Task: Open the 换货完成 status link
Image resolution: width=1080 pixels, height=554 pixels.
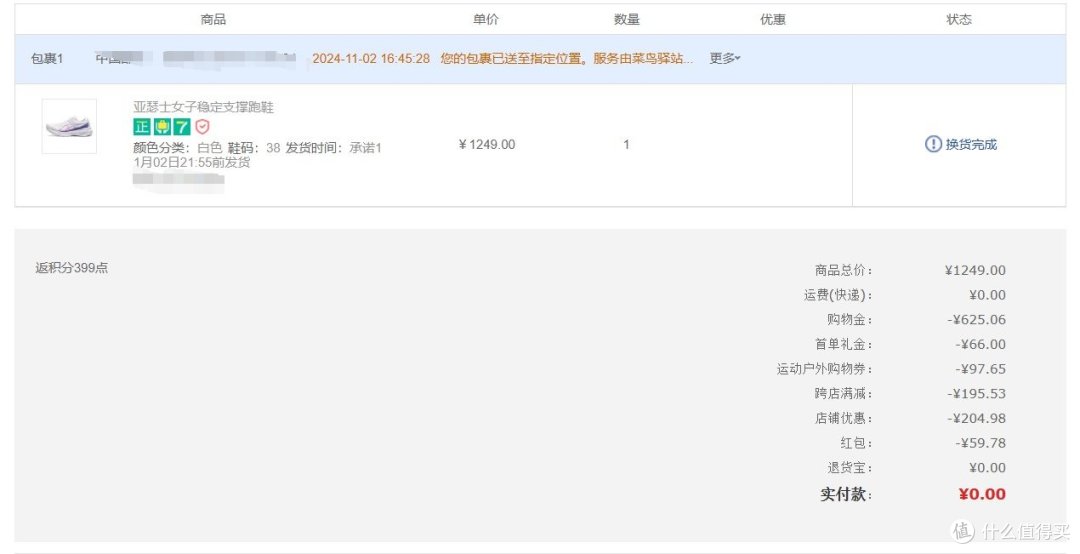Action: [970, 144]
